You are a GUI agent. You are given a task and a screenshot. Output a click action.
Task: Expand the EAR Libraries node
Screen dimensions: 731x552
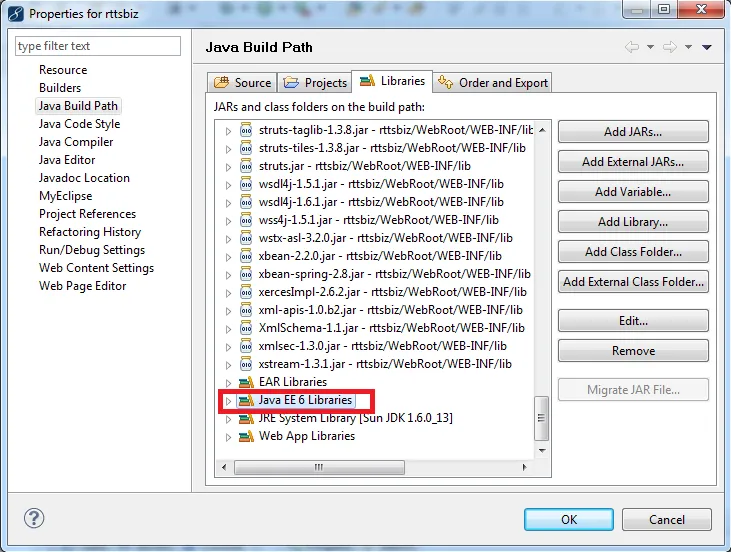pyautogui.click(x=228, y=383)
